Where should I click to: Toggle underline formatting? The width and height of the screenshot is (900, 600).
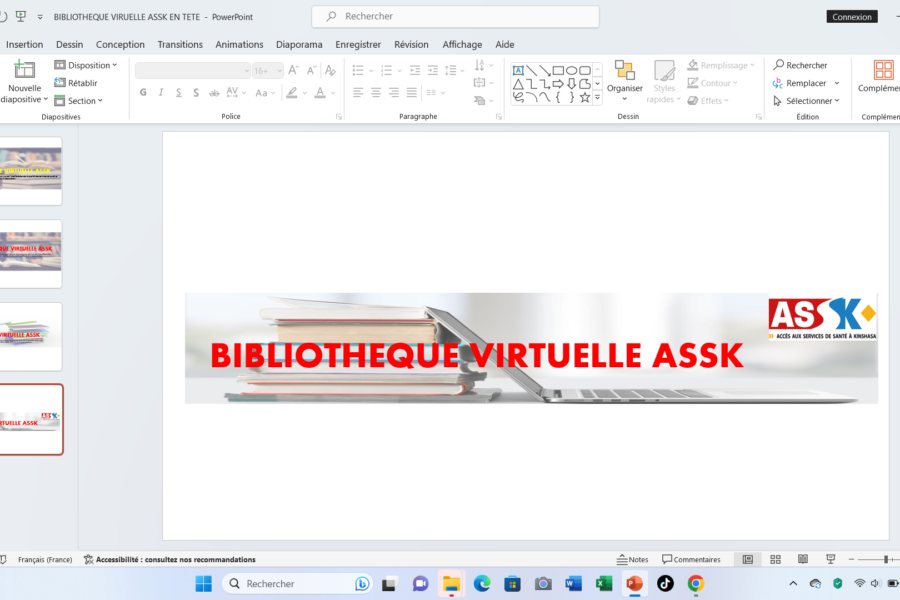(x=179, y=92)
